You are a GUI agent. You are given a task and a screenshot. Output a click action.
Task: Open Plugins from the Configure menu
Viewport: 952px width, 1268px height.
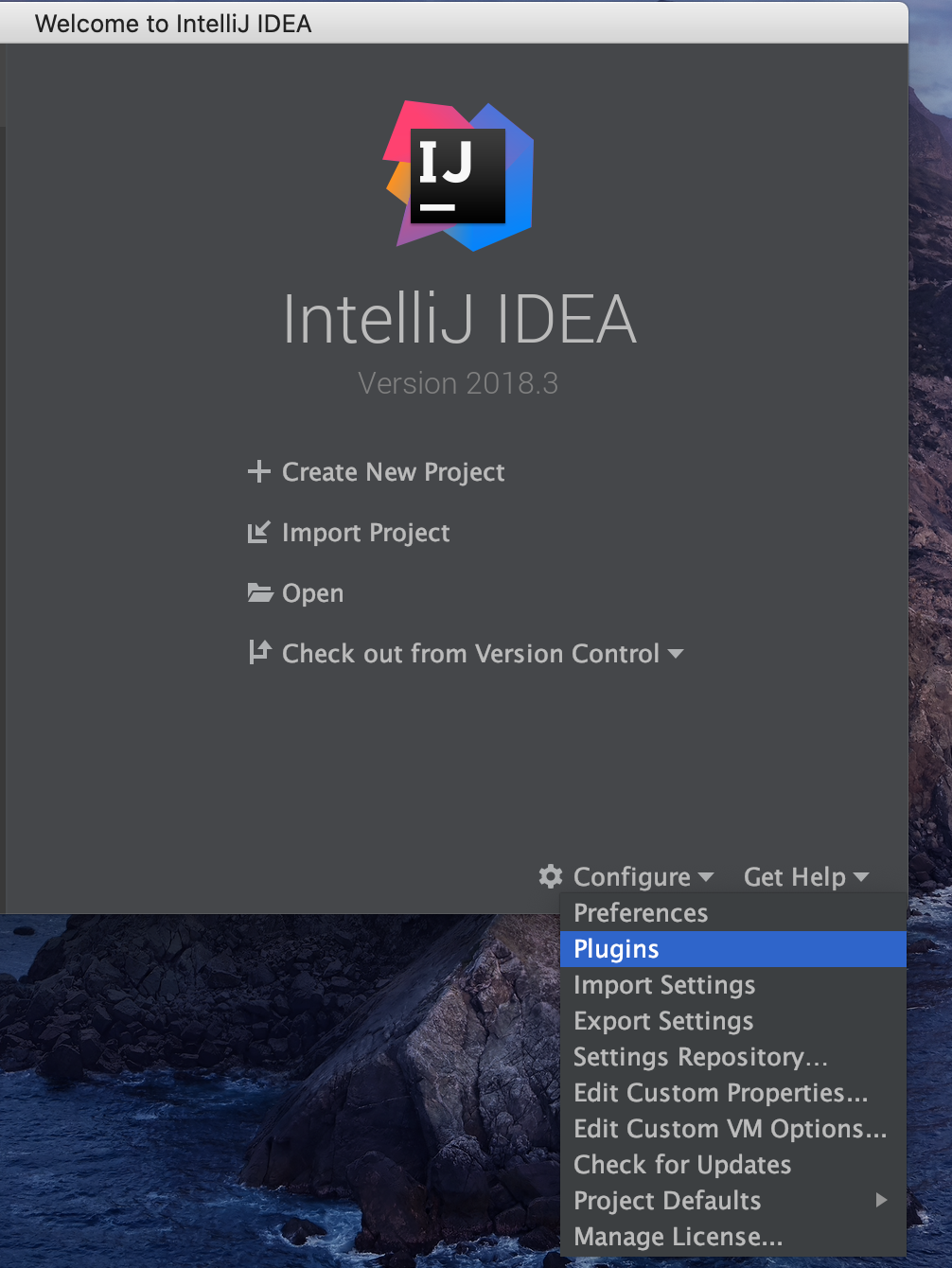733,949
